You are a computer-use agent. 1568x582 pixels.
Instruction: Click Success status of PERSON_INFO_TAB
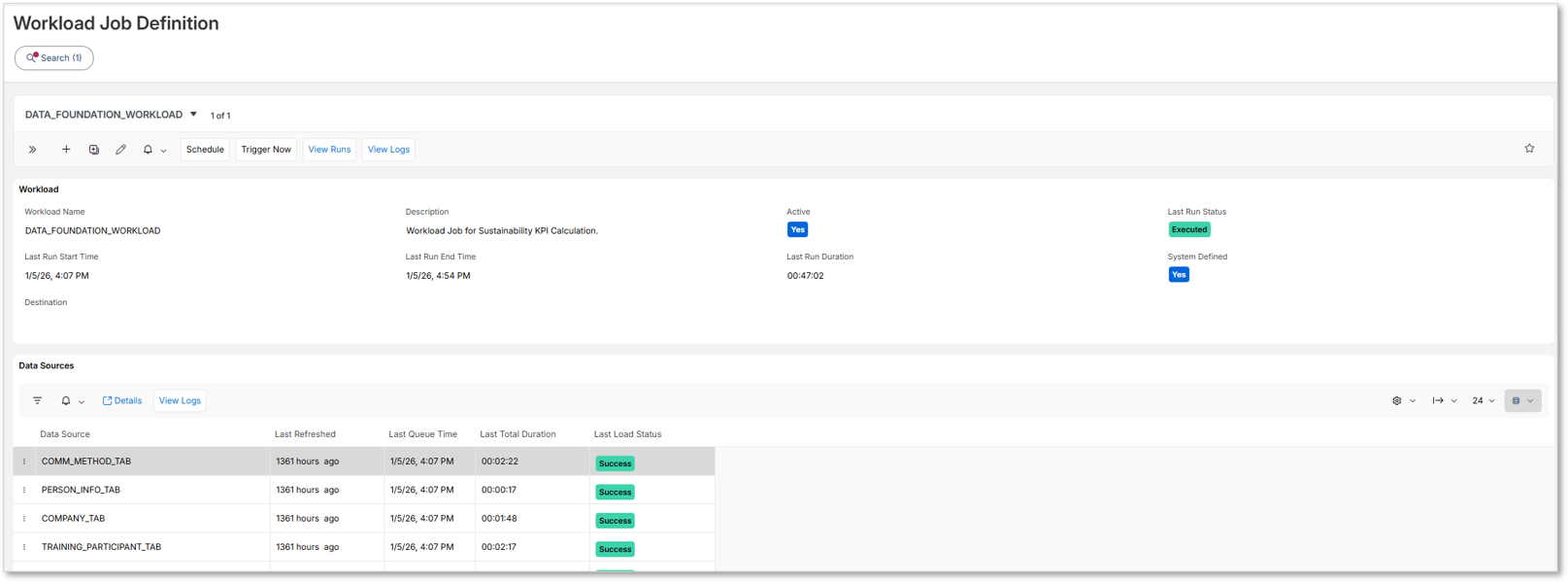tap(615, 492)
